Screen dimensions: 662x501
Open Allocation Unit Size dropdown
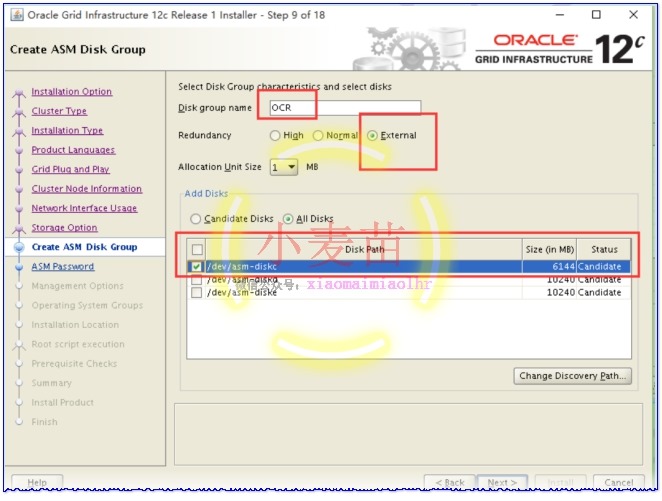pos(284,167)
